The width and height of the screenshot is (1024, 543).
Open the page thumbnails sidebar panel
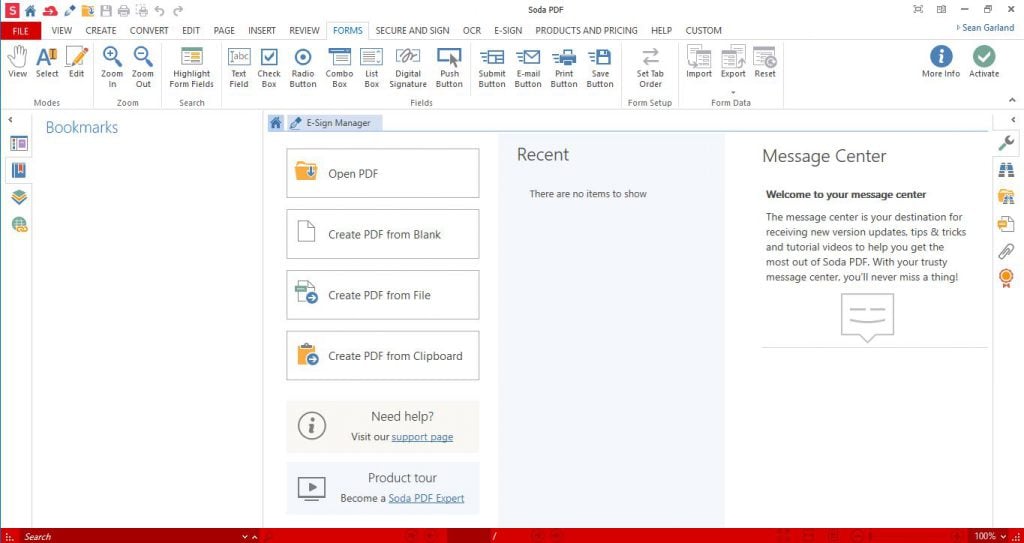pyautogui.click(x=19, y=144)
